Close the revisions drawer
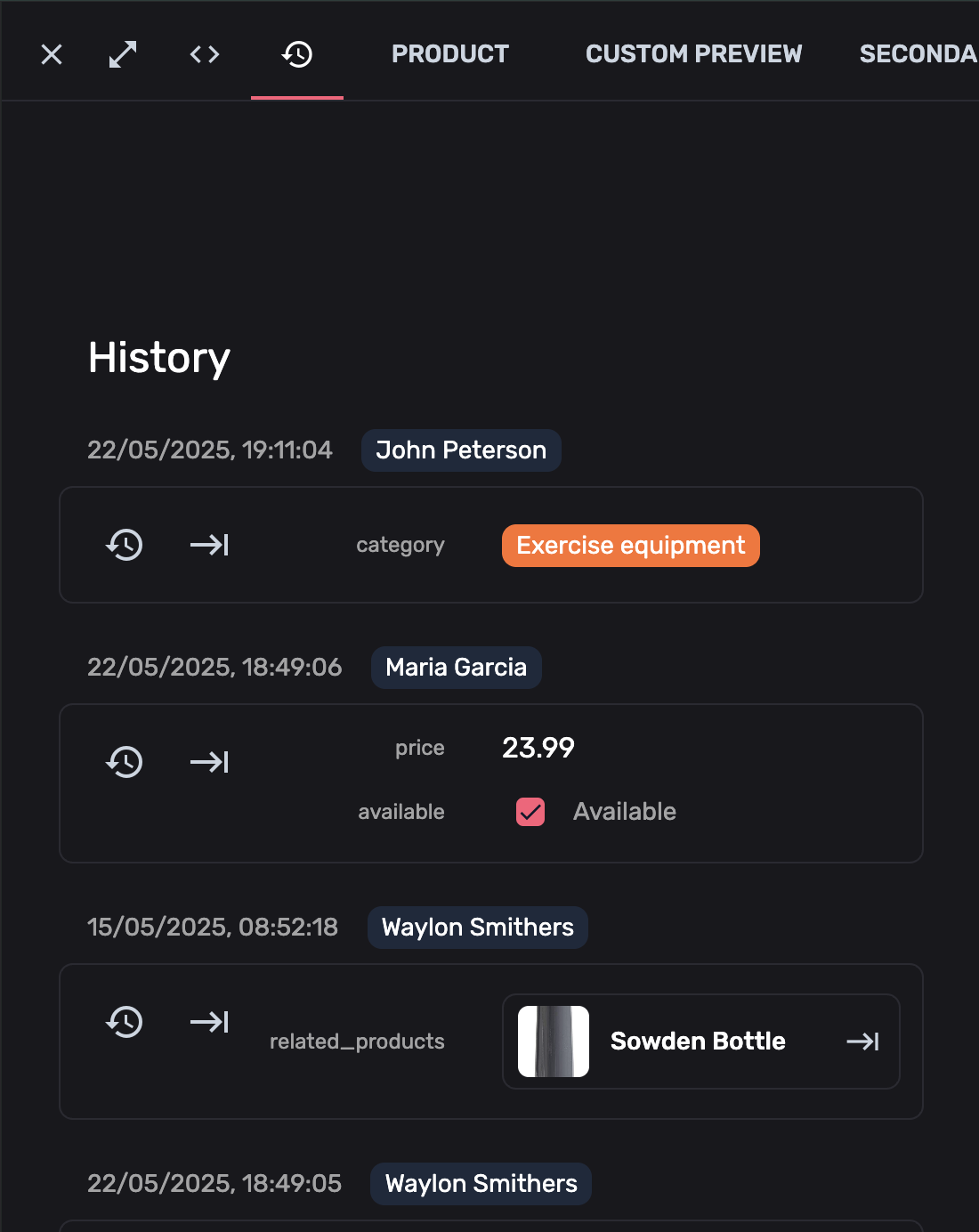Image resolution: width=979 pixels, height=1232 pixels. point(51,54)
